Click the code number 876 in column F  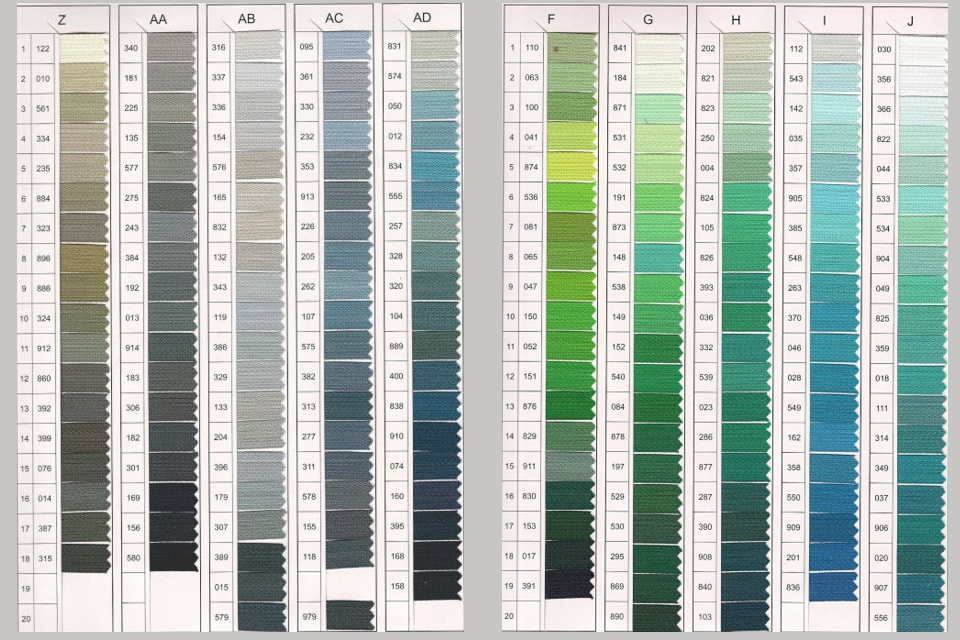click(530, 406)
